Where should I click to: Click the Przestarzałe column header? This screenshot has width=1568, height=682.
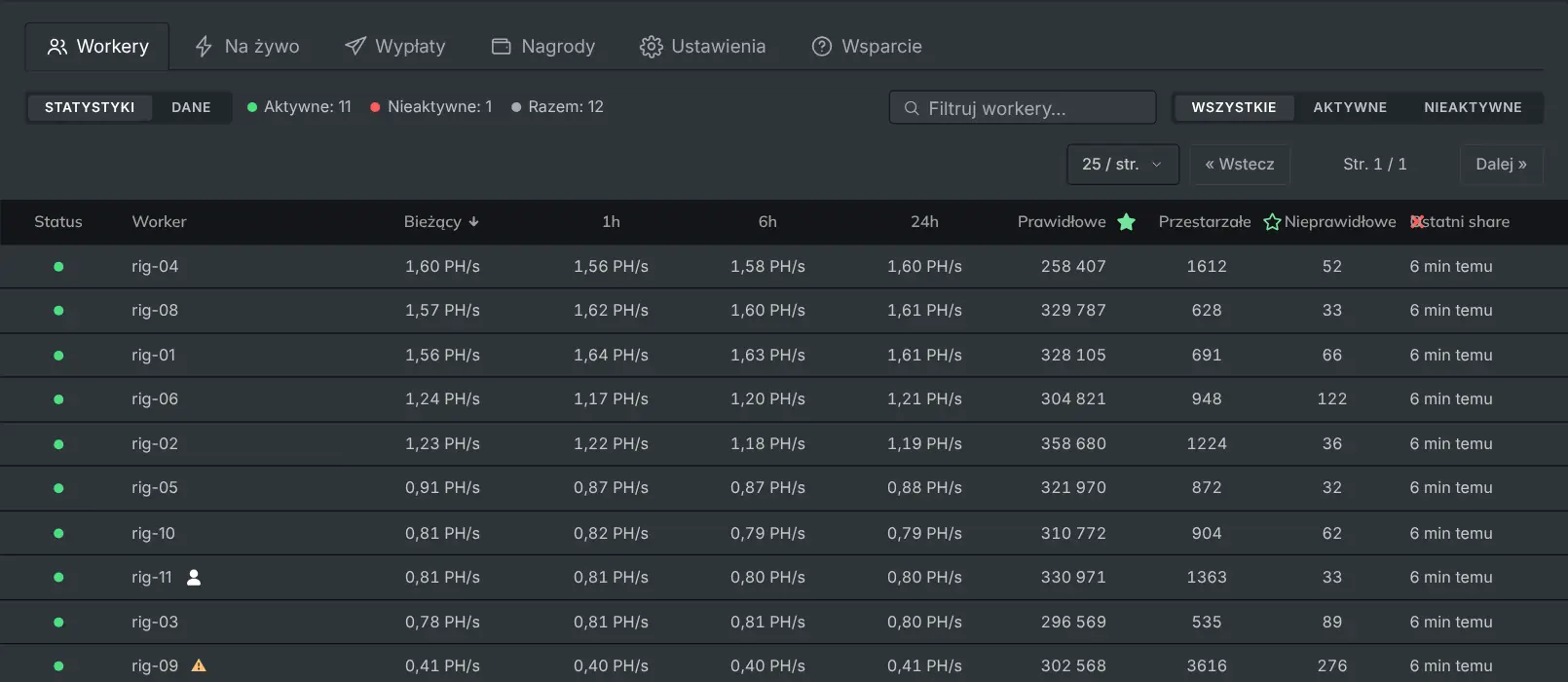(1205, 222)
